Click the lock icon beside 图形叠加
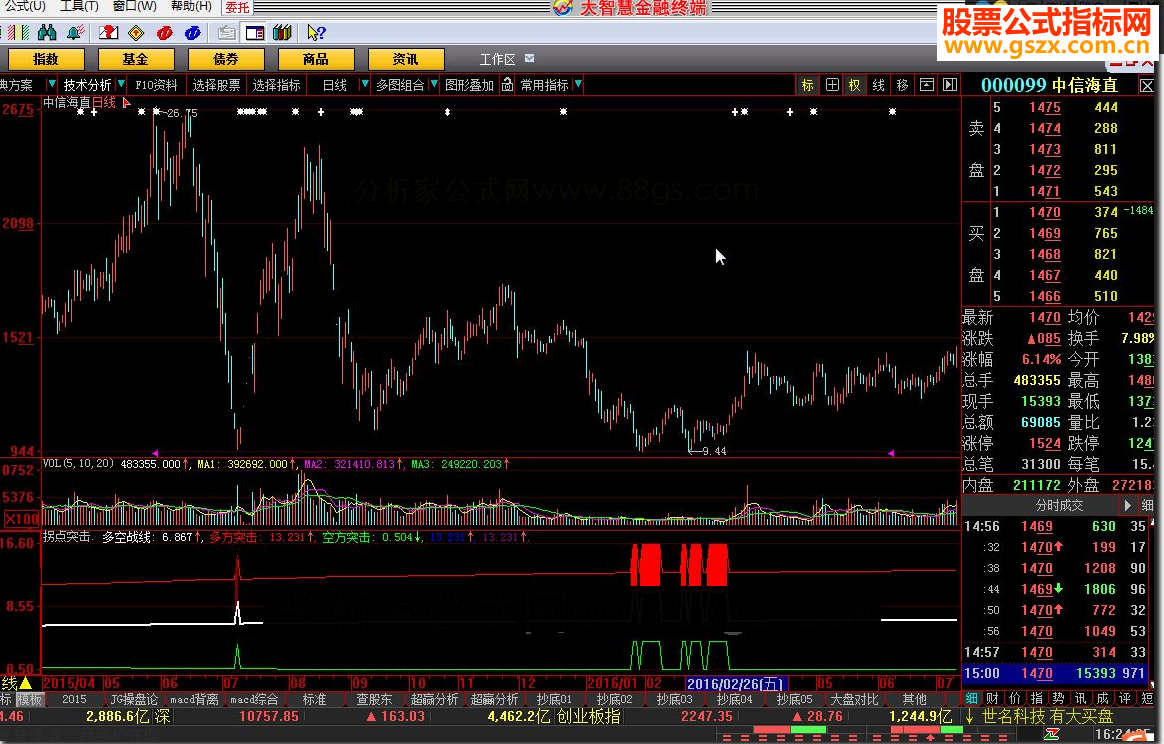The image size is (1164, 744). pos(507,85)
